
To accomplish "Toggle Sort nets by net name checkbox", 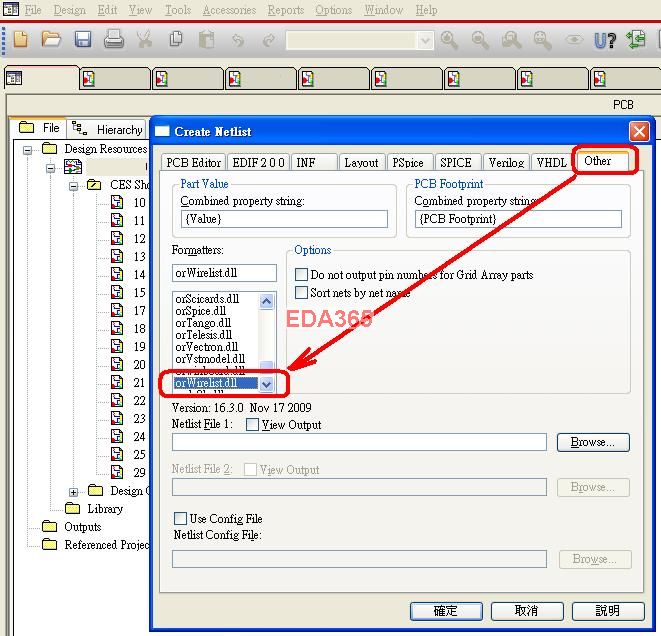I will 301,292.
